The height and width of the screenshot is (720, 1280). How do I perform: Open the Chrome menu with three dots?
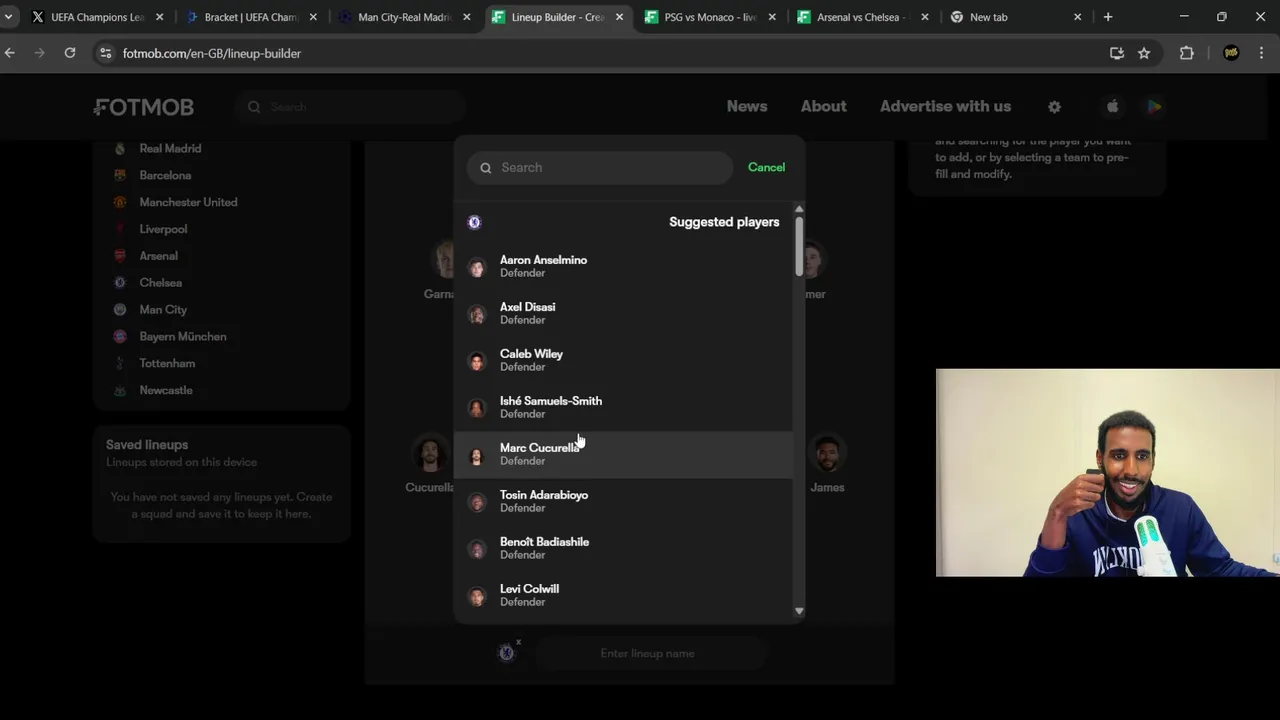1261,53
